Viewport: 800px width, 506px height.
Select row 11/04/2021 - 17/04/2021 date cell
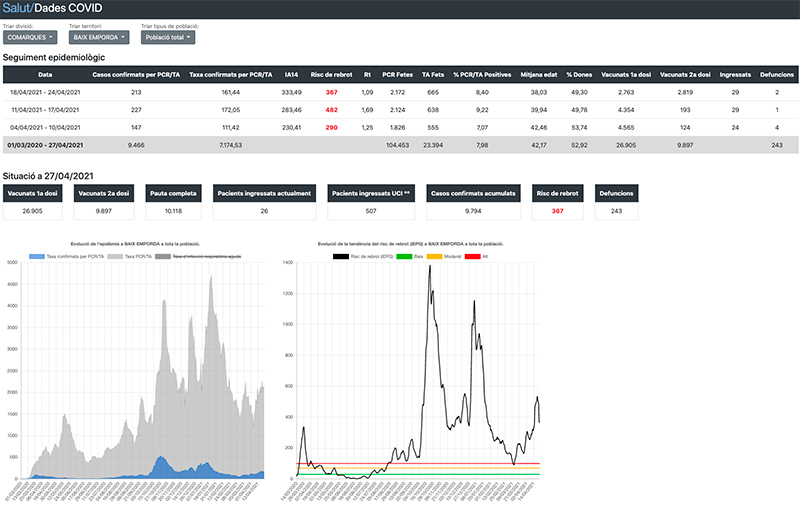(45, 110)
